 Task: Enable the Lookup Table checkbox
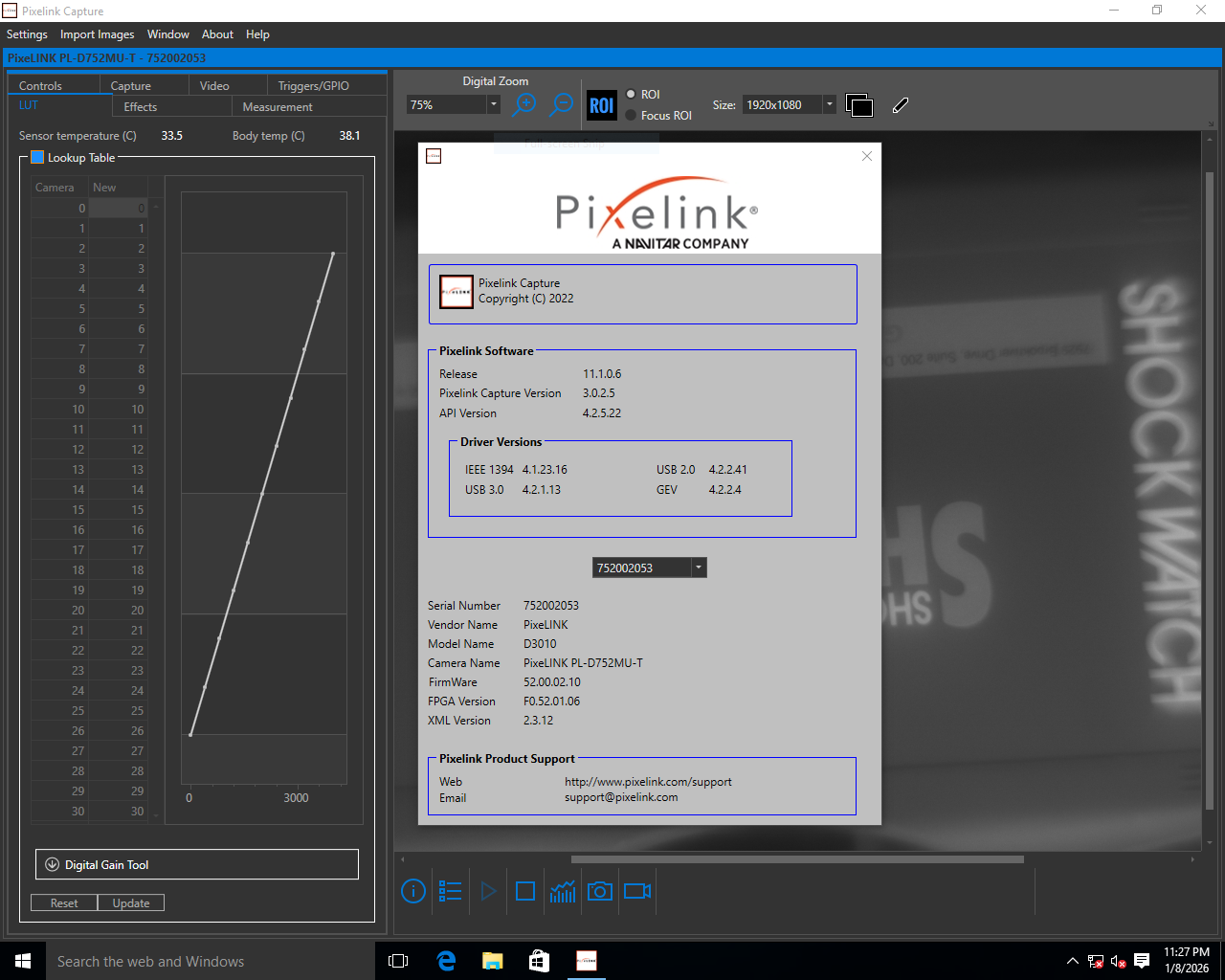37,157
